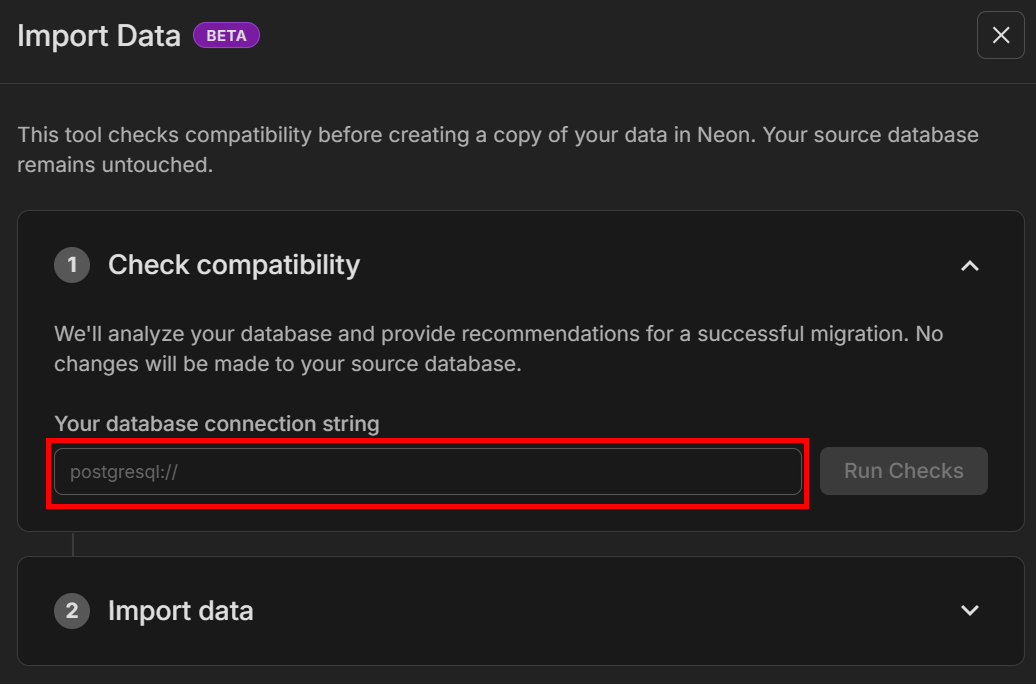Click the step 1 numbered circle icon
Image resolution: width=1036 pixels, height=684 pixels.
tap(71, 266)
